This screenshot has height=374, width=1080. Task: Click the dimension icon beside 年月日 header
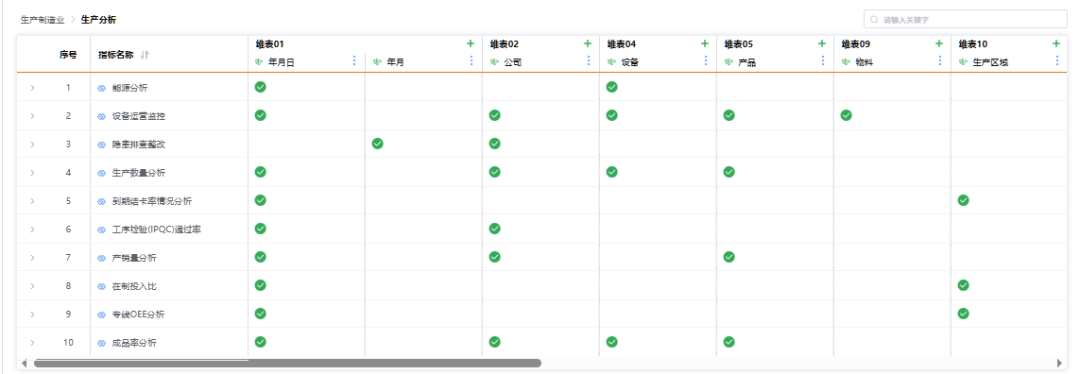click(260, 62)
